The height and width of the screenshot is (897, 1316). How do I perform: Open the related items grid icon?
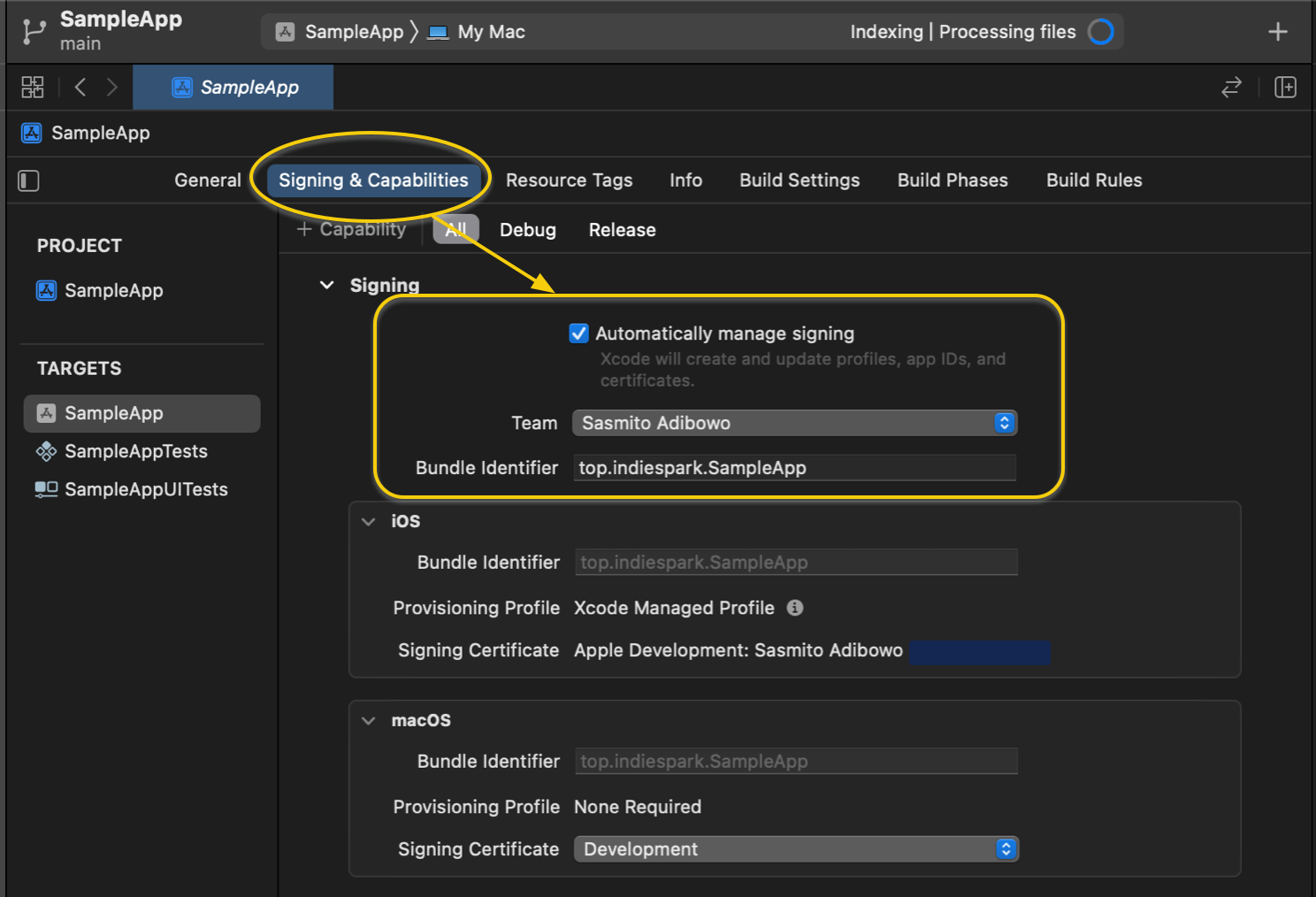33,87
